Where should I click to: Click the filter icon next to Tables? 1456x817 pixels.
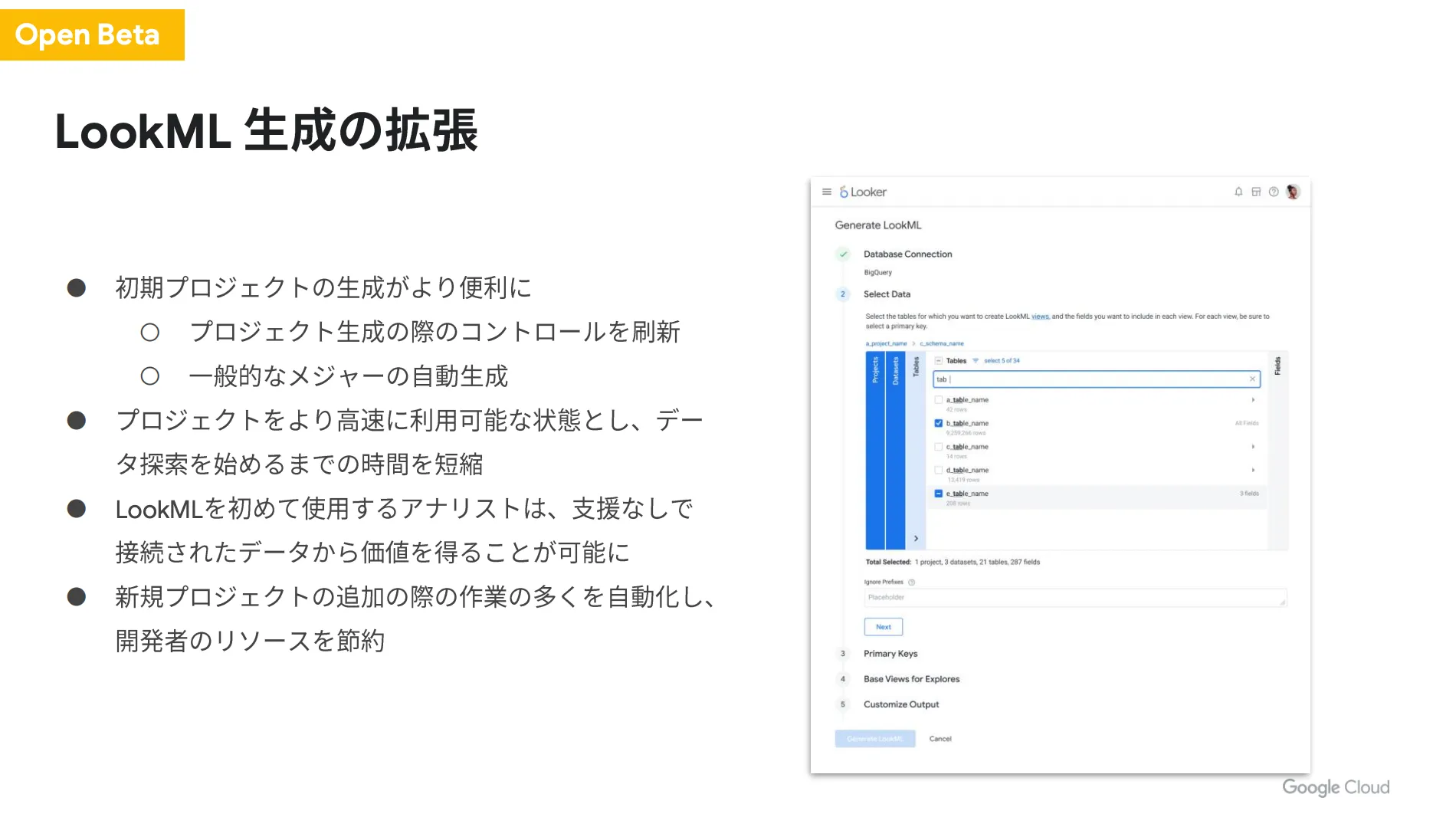click(976, 360)
